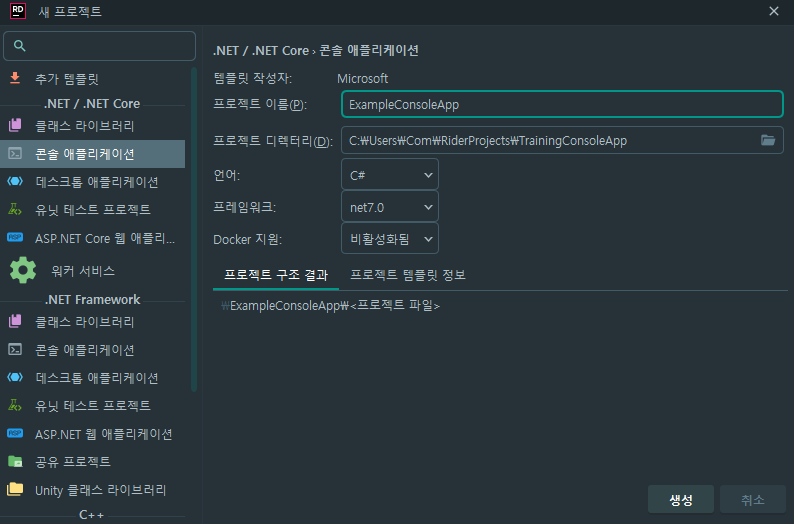Viewport: 794px width, 524px height.
Task: Click the ASP.NET 웹 애플리케이션 icon
Action: (x=15, y=433)
